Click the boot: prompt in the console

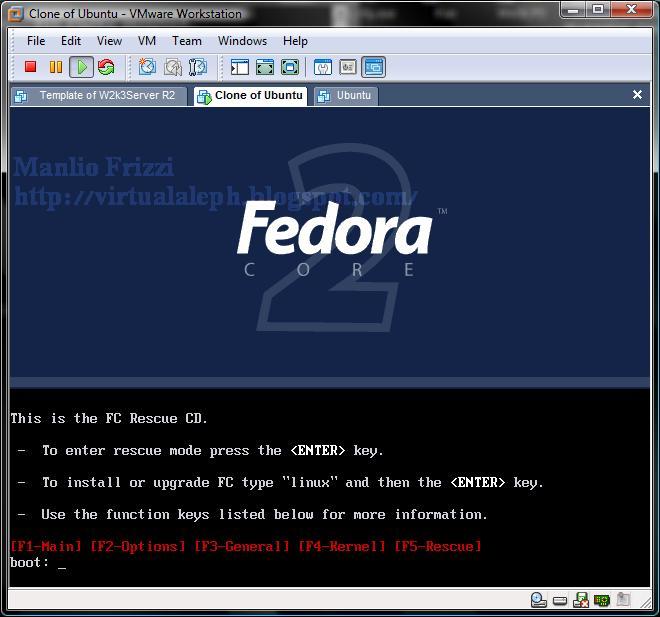tap(29, 562)
